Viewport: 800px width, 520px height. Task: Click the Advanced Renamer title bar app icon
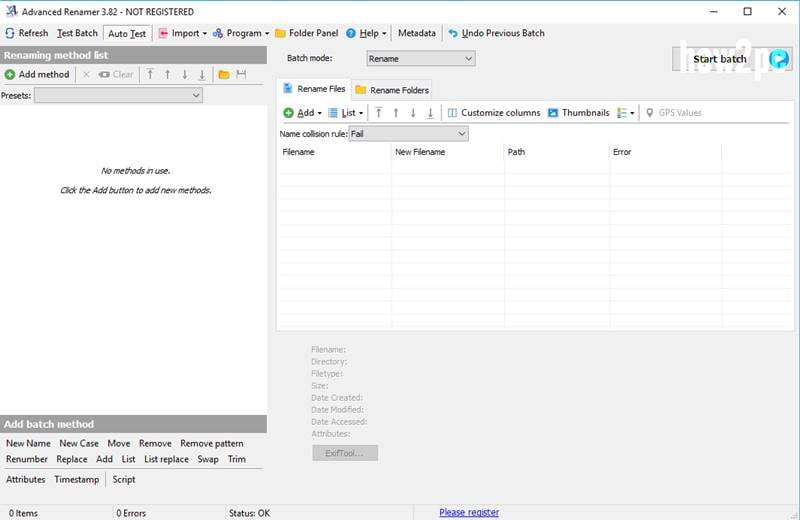pyautogui.click(x=11, y=11)
